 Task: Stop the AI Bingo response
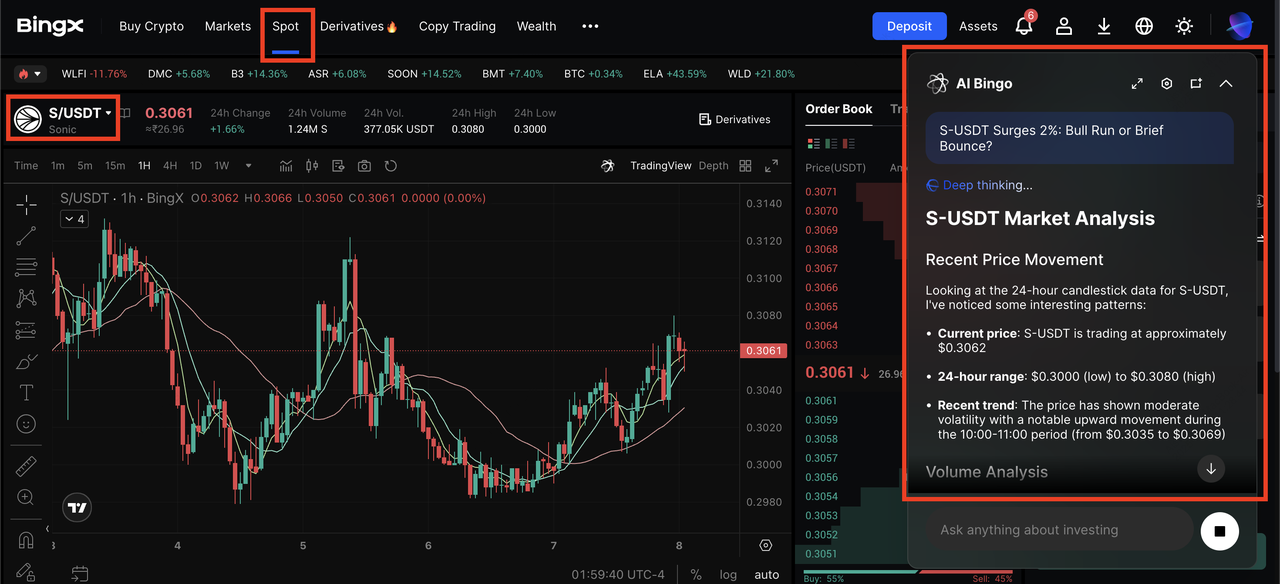click(1219, 531)
